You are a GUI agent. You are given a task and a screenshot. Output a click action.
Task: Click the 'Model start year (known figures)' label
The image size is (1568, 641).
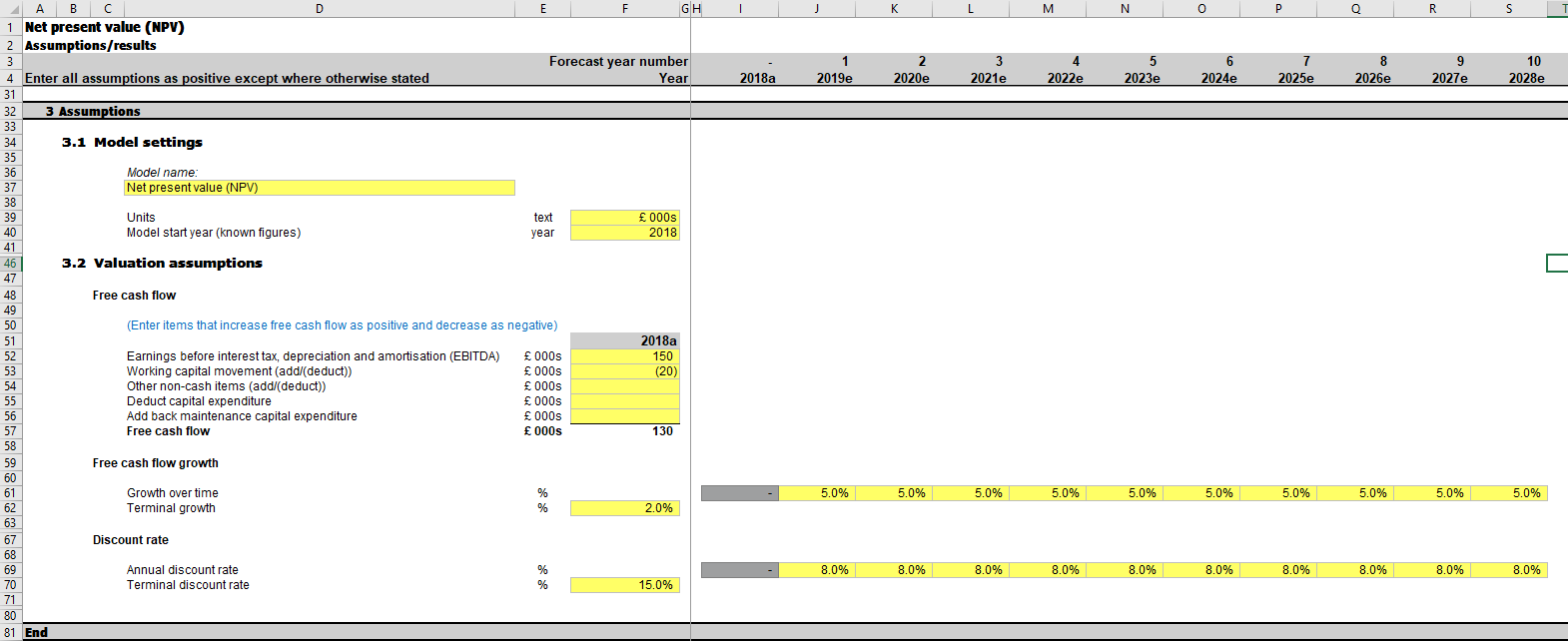pos(214,233)
